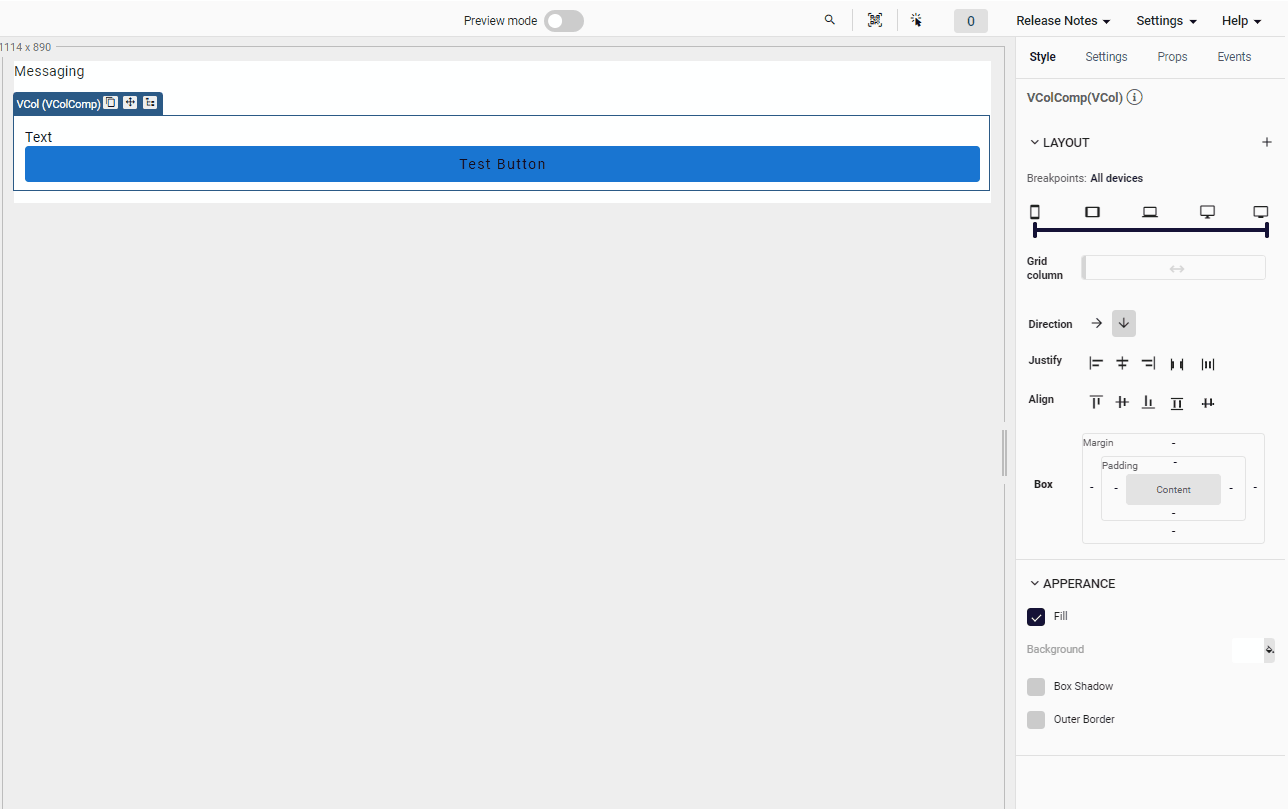Open the Release Notes dropdown menu

pos(1063,21)
